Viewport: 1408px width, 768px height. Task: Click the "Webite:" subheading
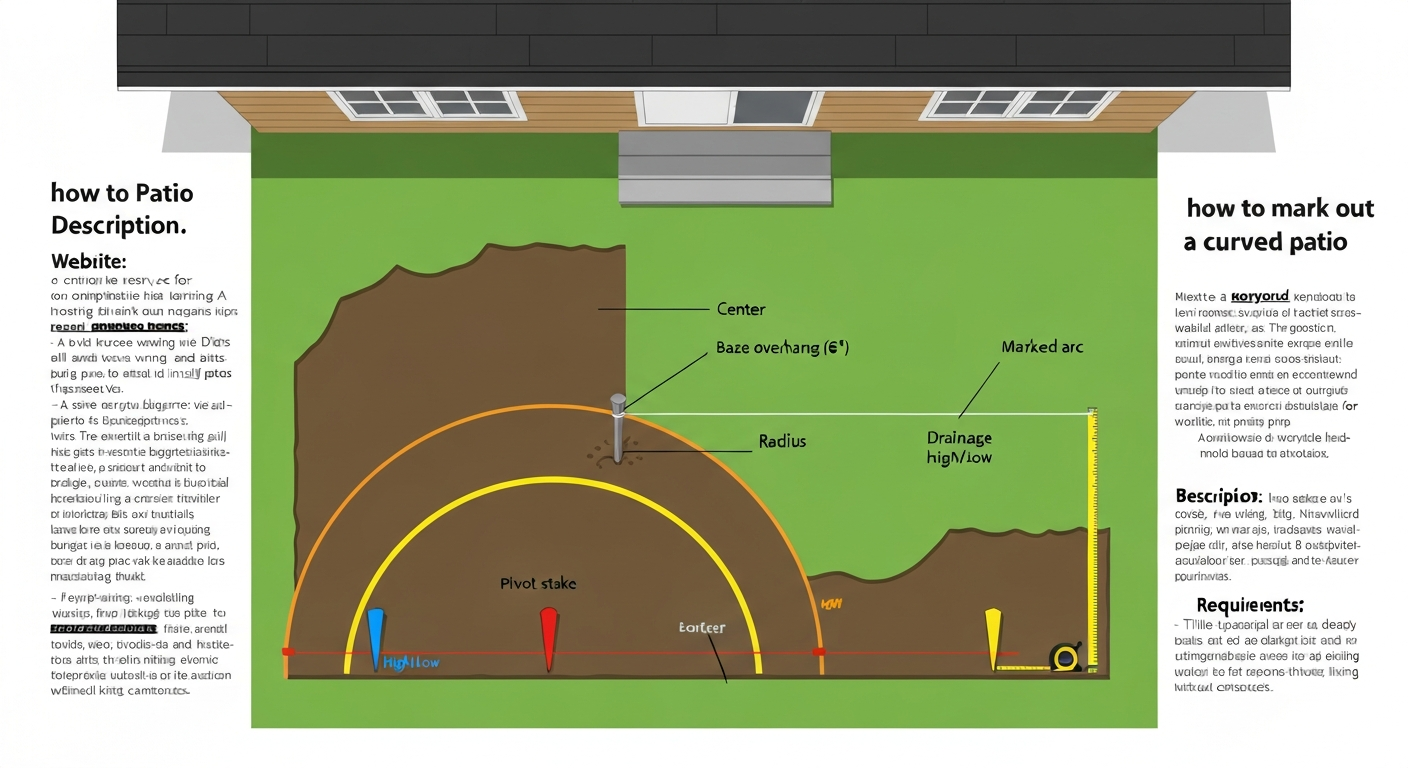88,261
